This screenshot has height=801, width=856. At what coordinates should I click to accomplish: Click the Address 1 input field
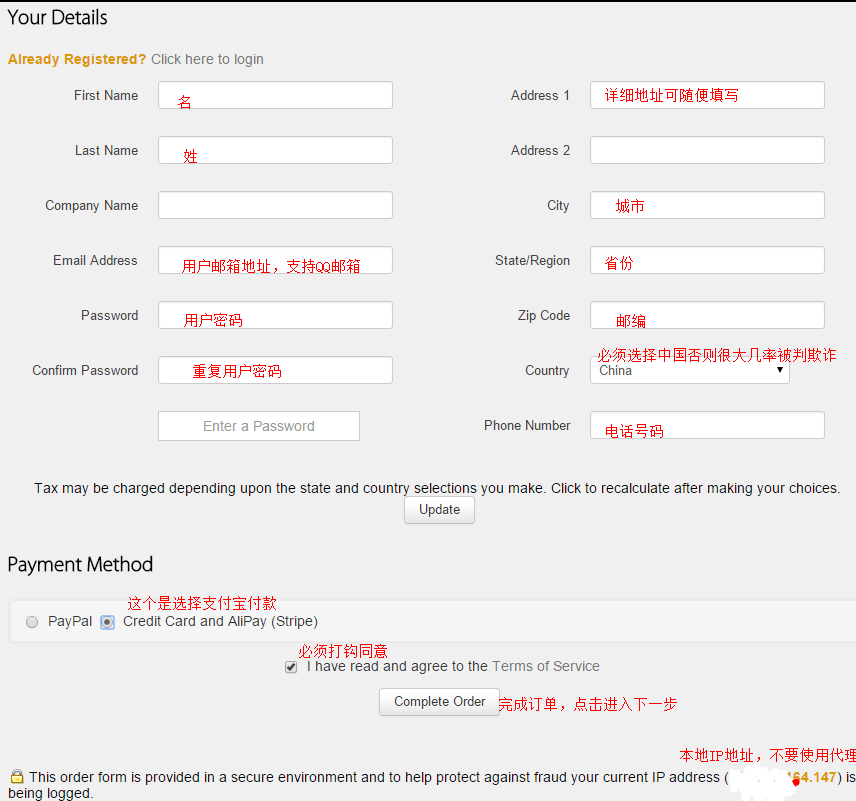tap(707, 95)
